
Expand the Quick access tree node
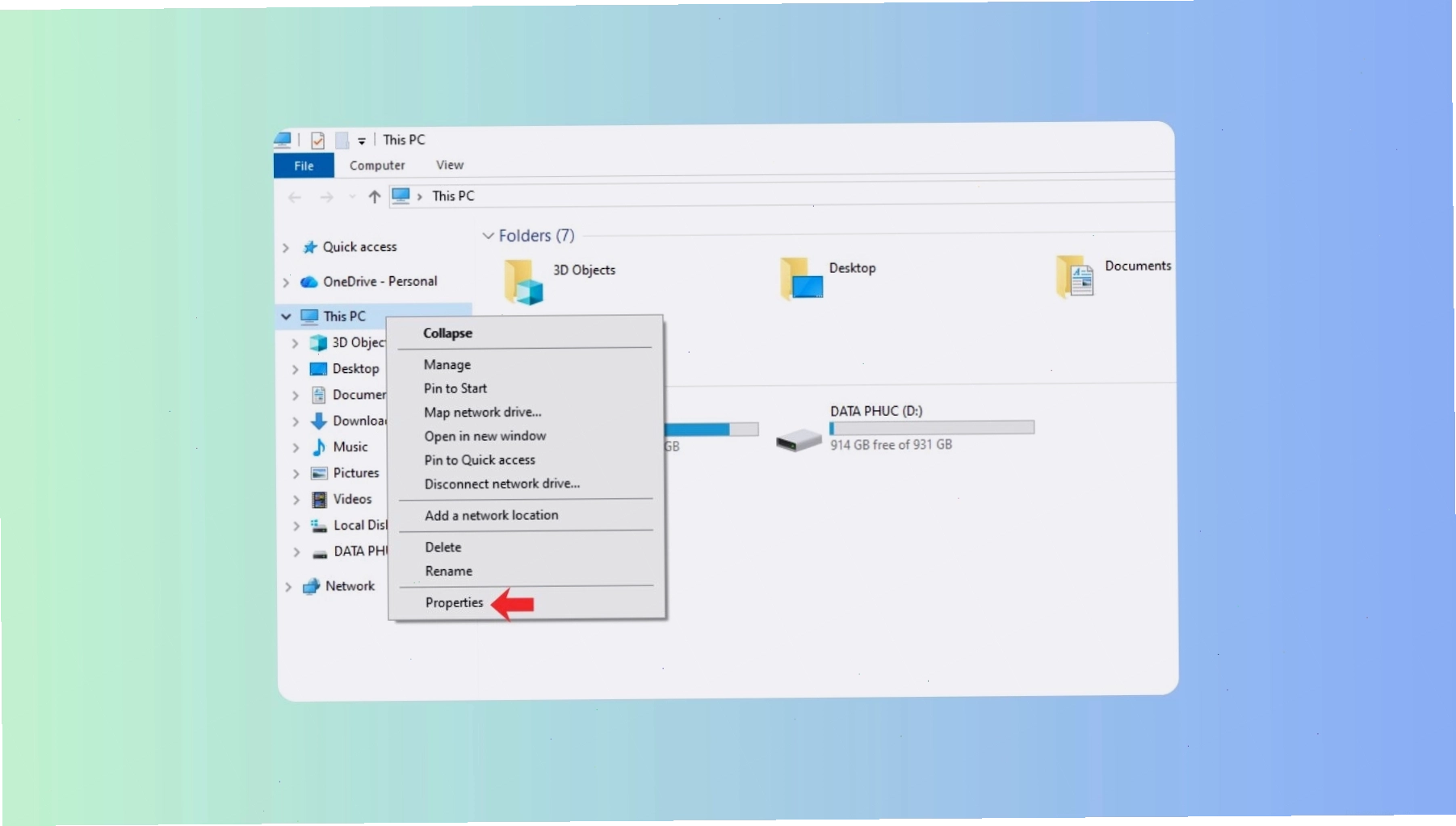click(x=285, y=248)
